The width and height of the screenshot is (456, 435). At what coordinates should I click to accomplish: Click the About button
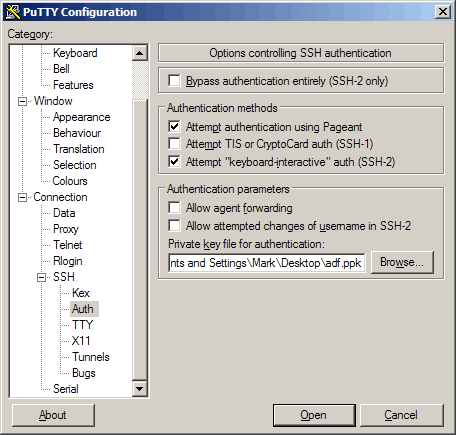[53, 415]
